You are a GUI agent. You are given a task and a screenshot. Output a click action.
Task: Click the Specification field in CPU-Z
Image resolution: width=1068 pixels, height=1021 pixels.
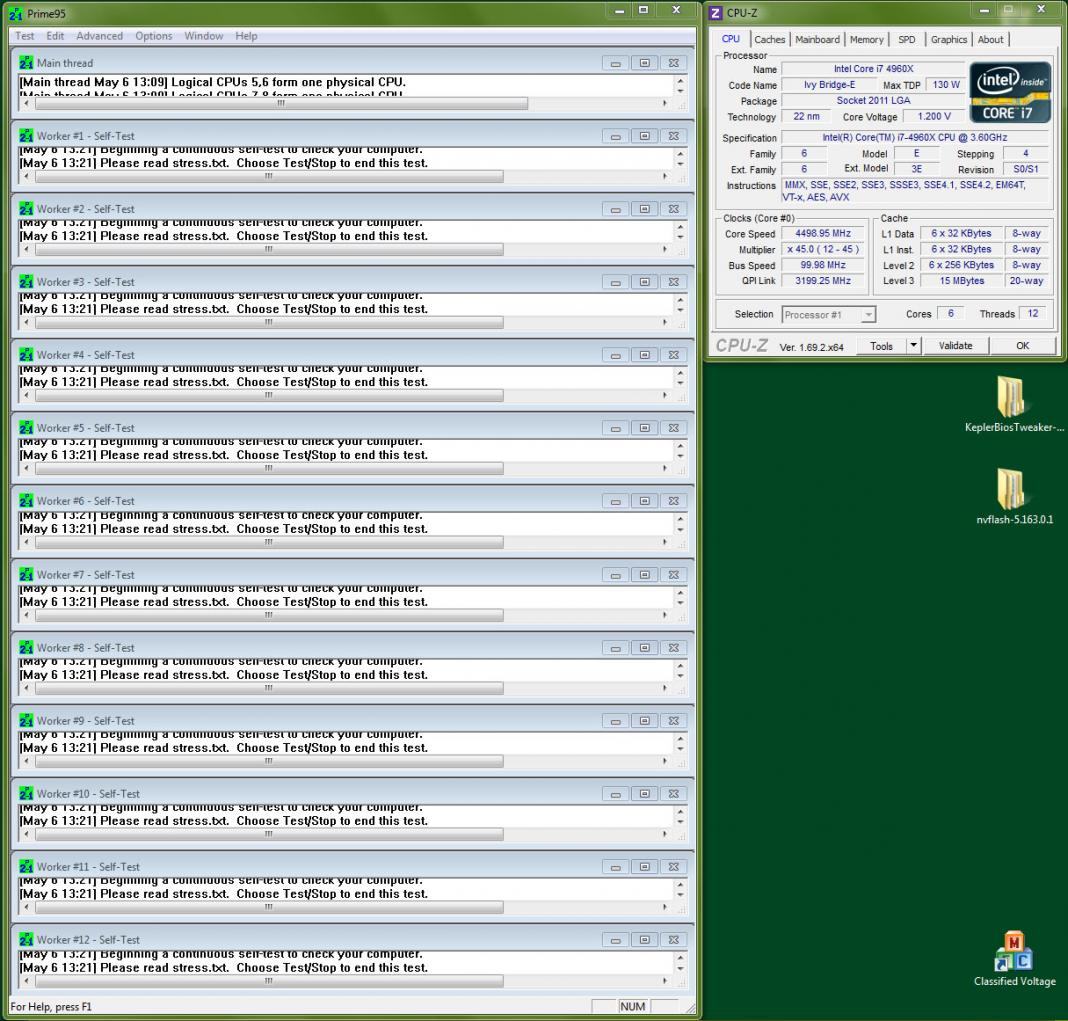[915, 138]
